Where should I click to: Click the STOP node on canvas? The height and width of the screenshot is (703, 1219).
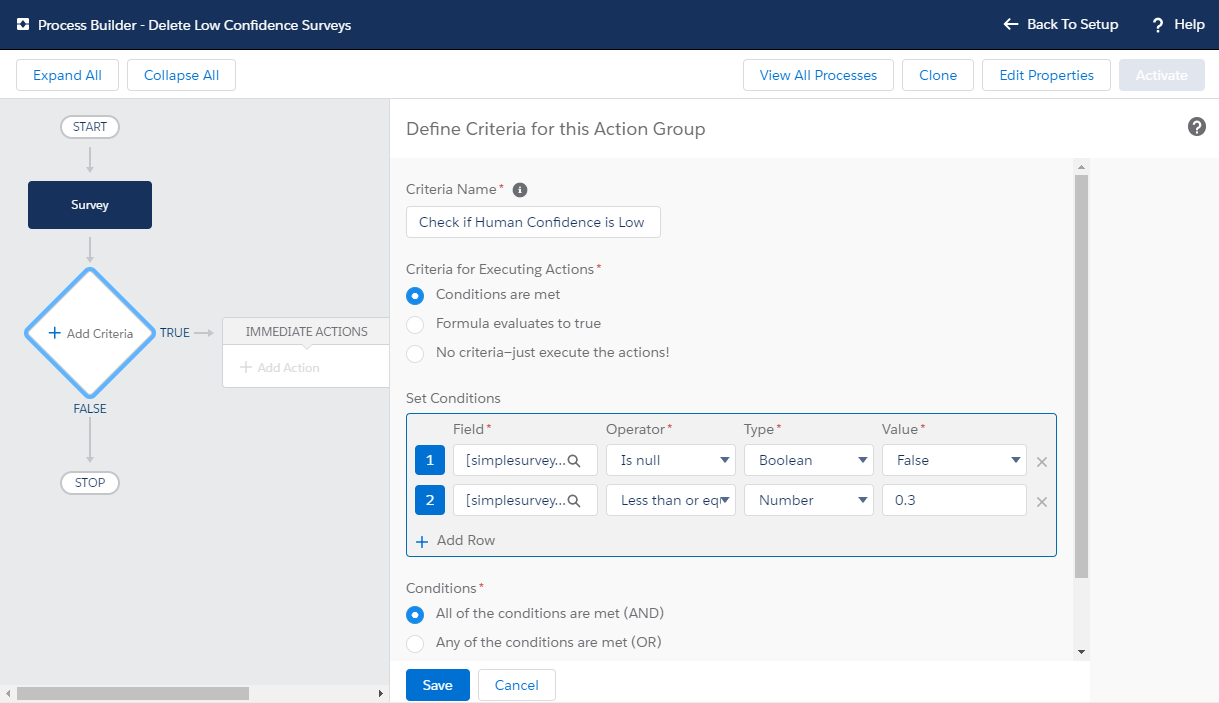[x=90, y=483]
